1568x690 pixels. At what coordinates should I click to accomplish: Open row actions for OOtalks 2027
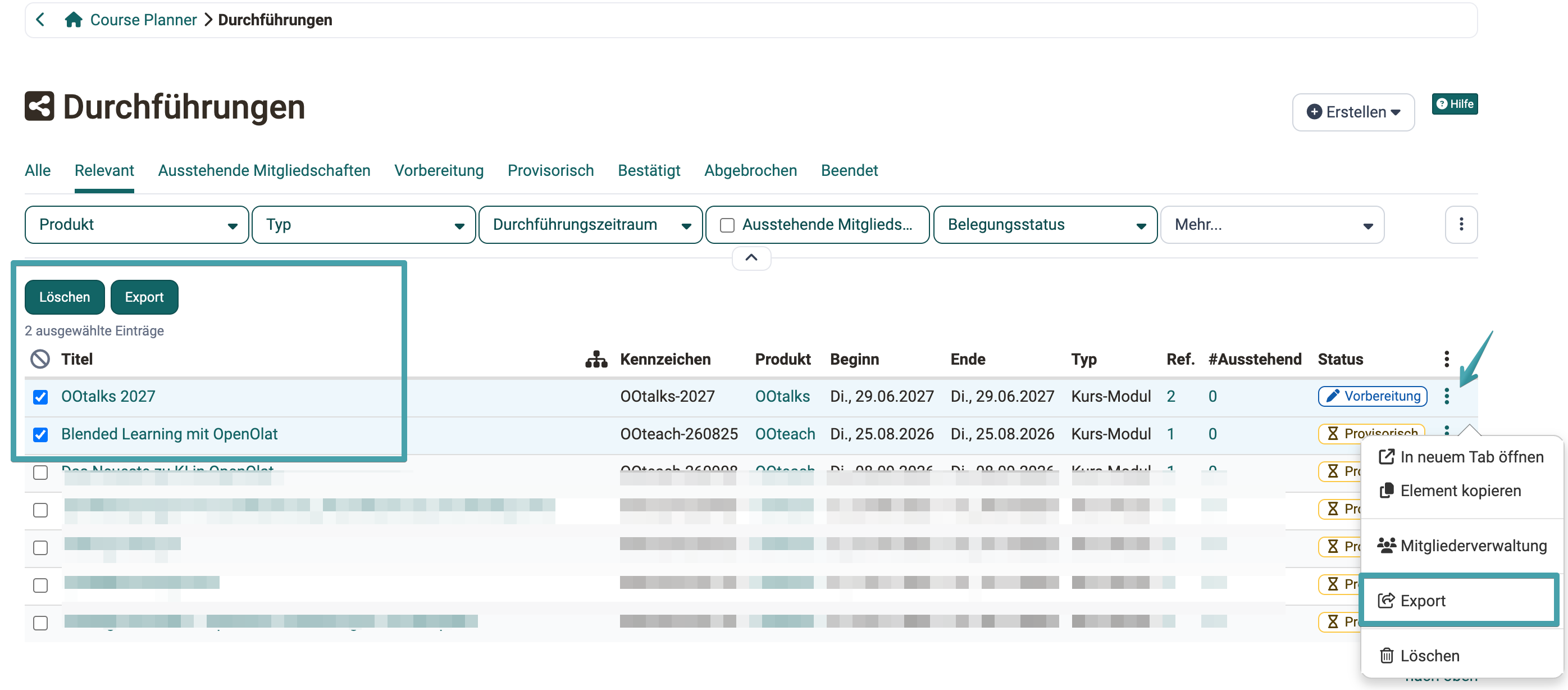(1446, 397)
